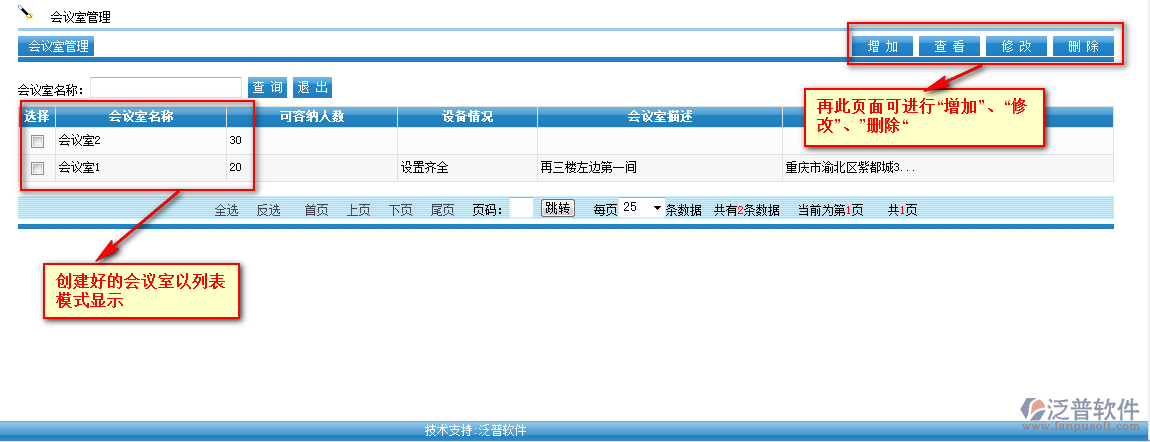Jump to 尾页 in pagination
1150x442 pixels.
pyautogui.click(x=442, y=210)
